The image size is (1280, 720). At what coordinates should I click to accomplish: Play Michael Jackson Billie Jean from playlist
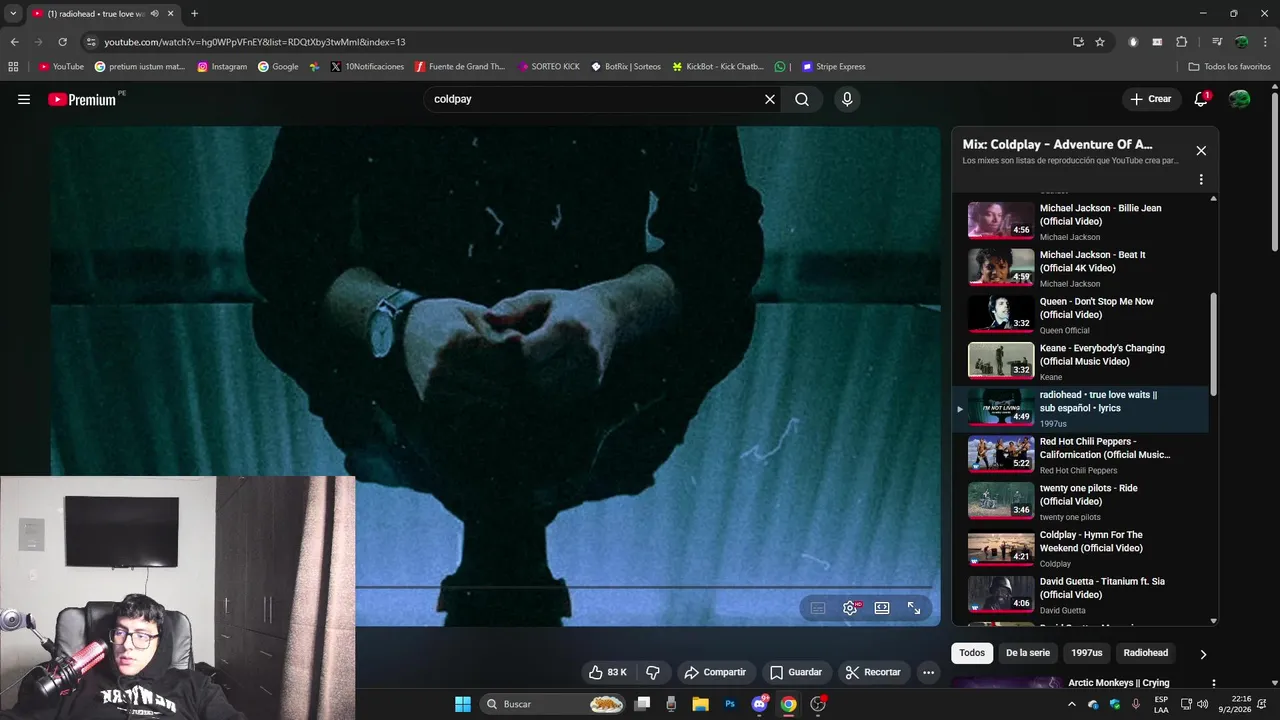(1080, 221)
